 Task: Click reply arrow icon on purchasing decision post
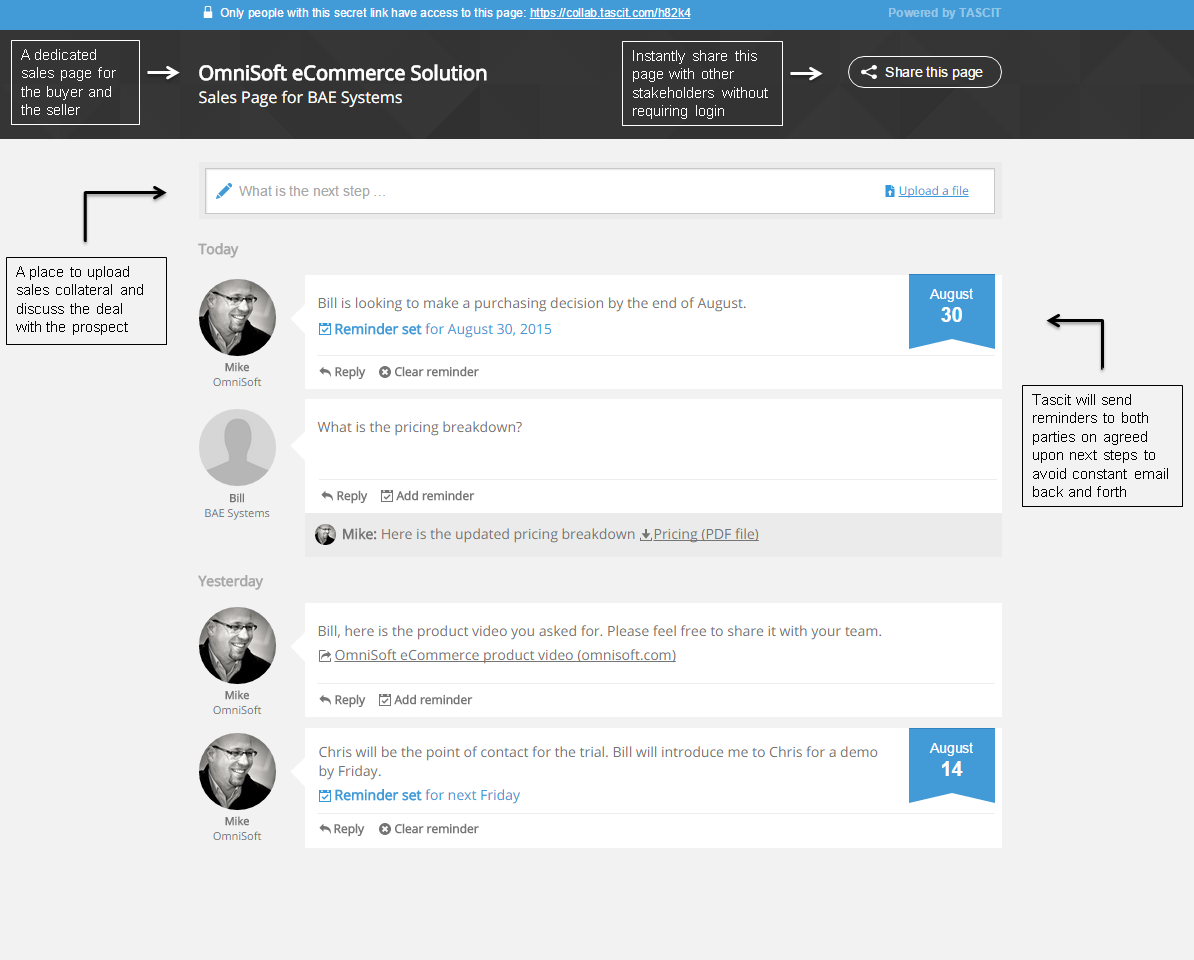pyautogui.click(x=325, y=372)
